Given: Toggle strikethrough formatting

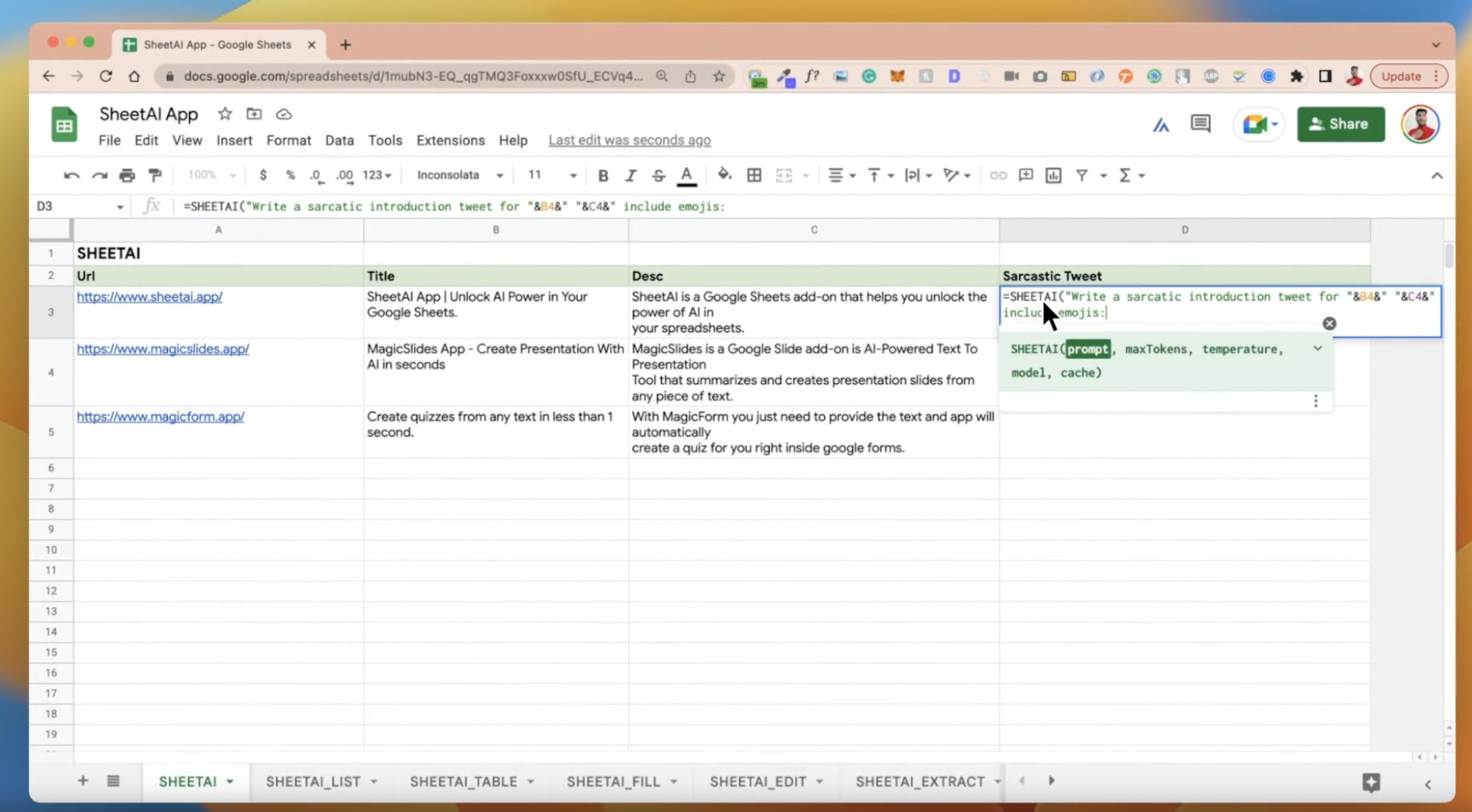Looking at the screenshot, I should 658,175.
